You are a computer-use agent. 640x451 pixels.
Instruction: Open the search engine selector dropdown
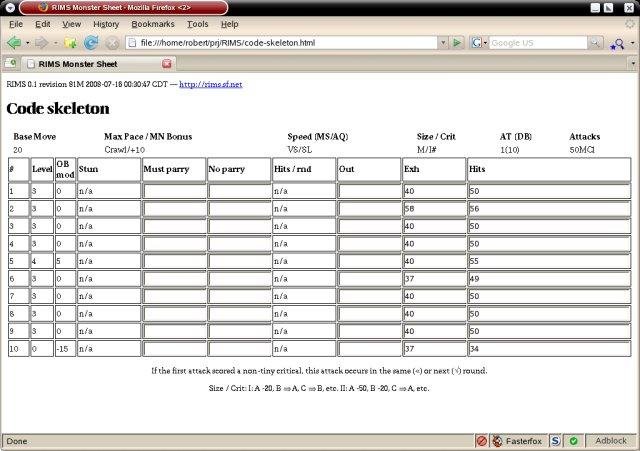tap(478, 42)
